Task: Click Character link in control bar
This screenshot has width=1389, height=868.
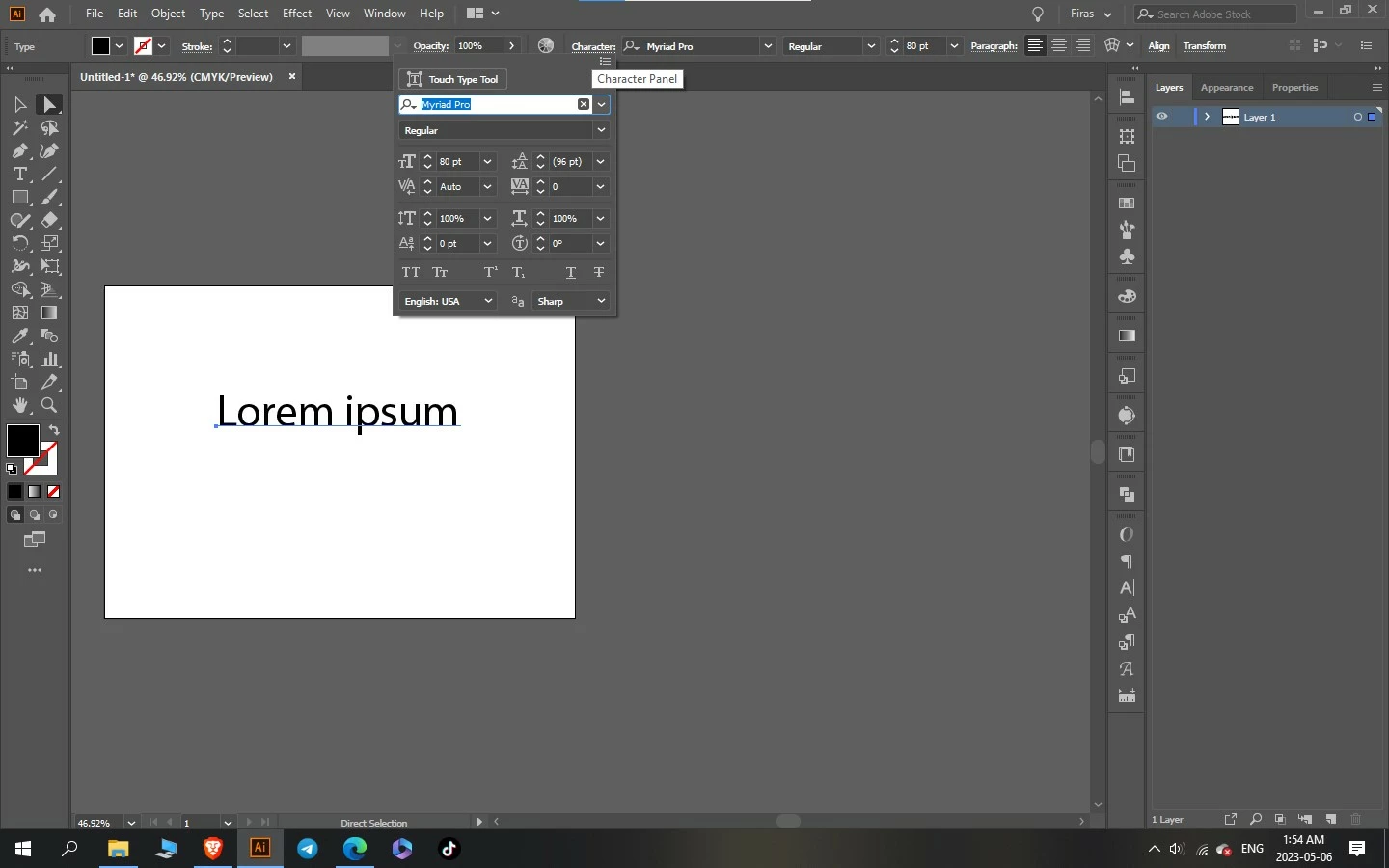Action: coord(593,46)
